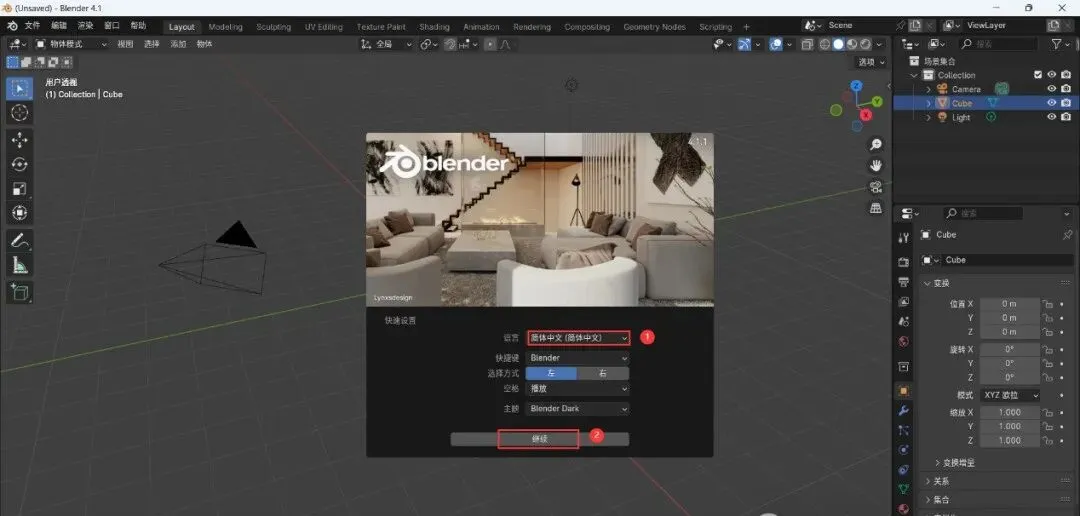Toggle proportional editing button

[490, 44]
